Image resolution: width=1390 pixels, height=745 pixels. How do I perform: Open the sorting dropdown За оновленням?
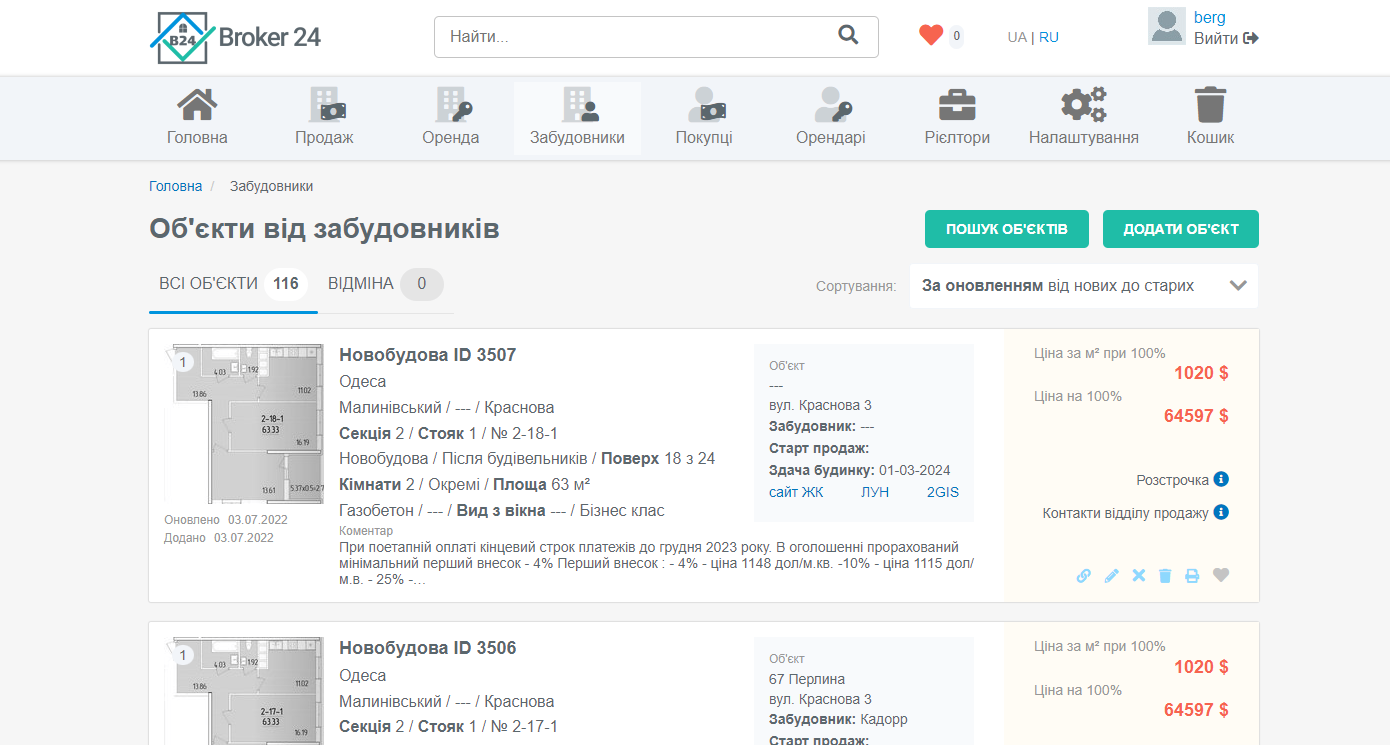click(x=1084, y=286)
